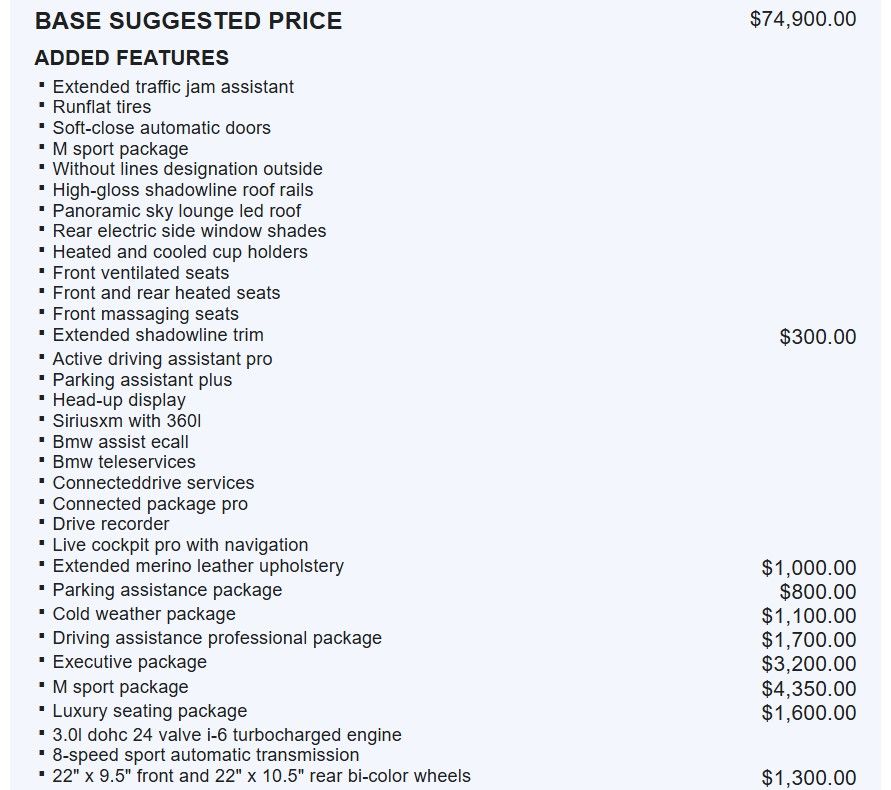Select Panoramic sky lounge led roof
The width and height of the screenshot is (891, 790).
177,211
